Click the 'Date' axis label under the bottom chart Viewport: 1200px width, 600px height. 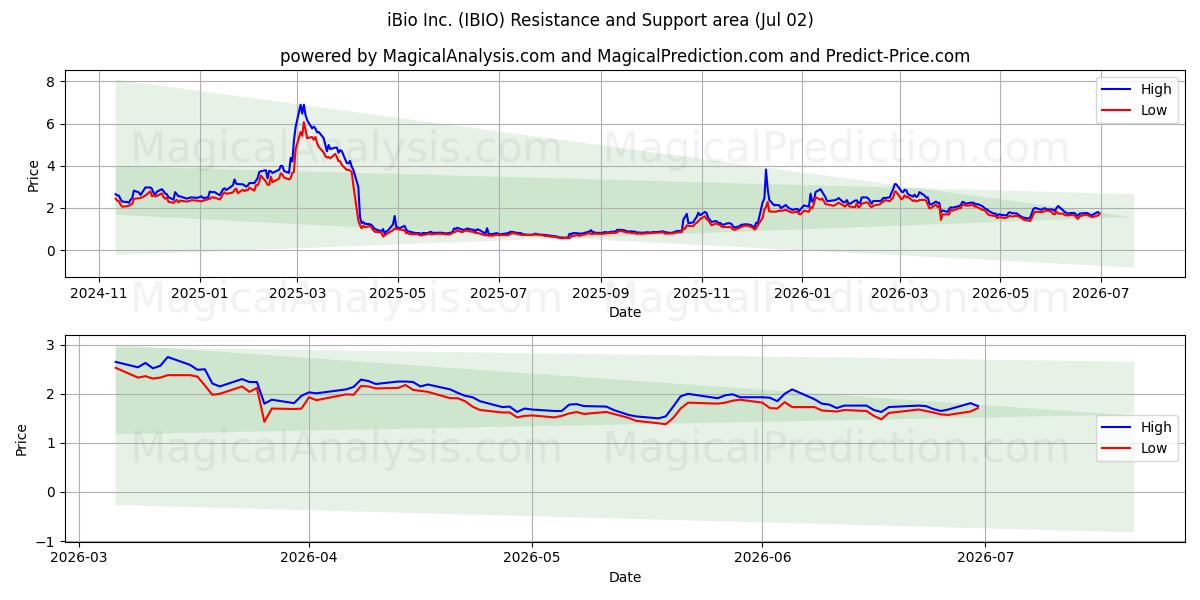click(625, 577)
